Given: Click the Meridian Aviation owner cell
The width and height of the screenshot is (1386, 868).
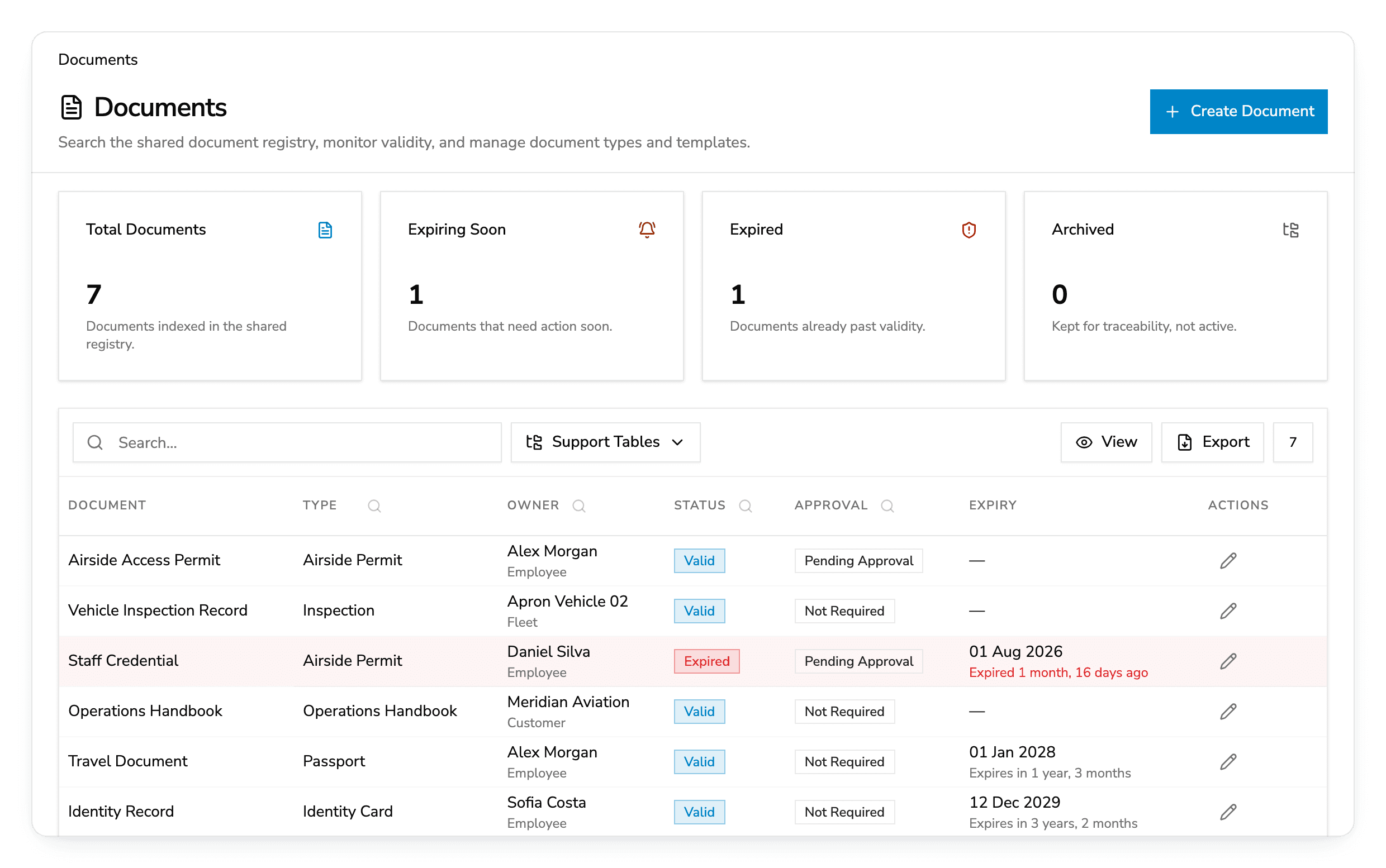Looking at the screenshot, I should [568, 711].
